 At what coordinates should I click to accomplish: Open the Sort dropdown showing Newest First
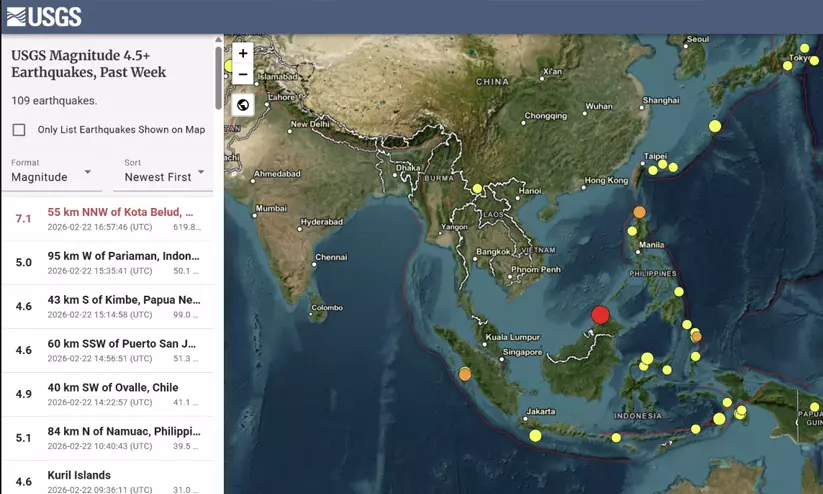click(165, 177)
